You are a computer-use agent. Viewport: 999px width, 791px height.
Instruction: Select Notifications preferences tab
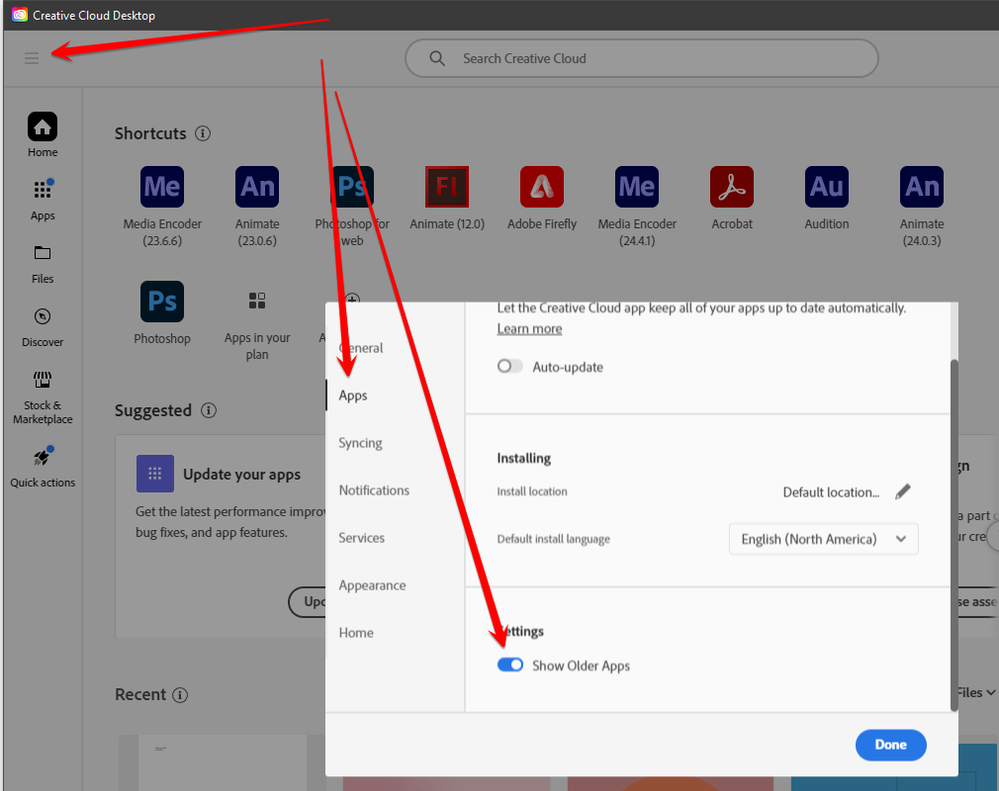click(374, 490)
